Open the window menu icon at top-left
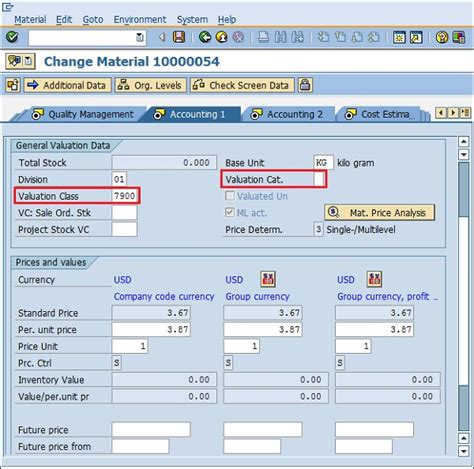The height and width of the screenshot is (469, 474). click(8, 7)
